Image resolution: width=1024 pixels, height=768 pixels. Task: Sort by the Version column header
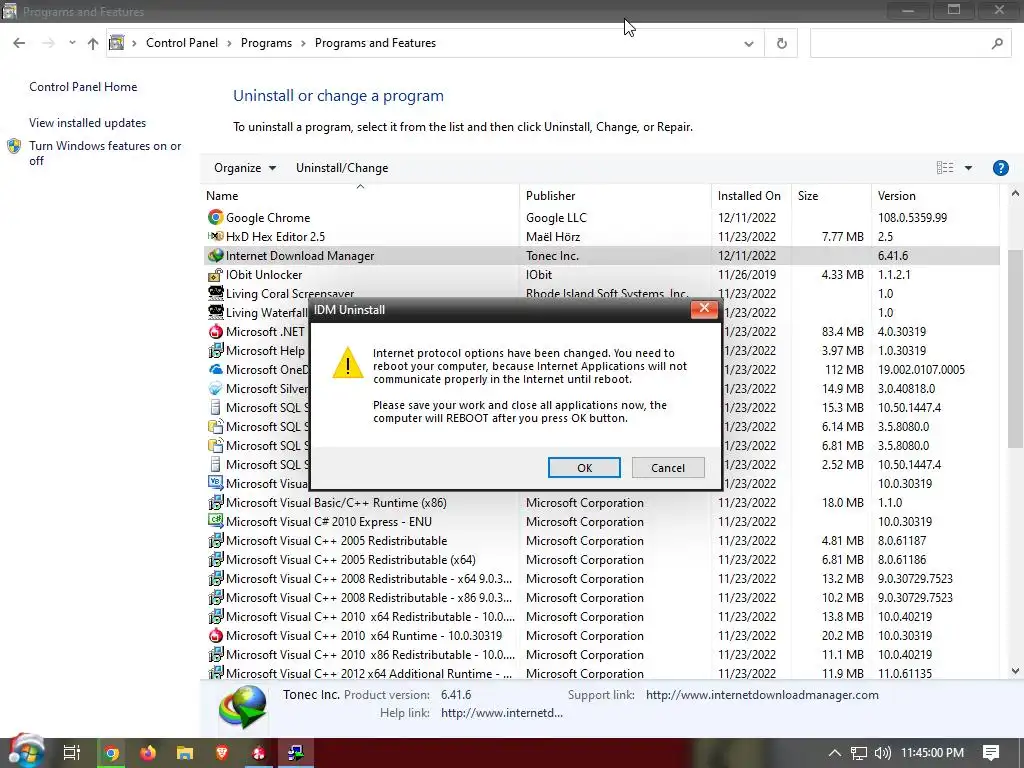[935, 196]
